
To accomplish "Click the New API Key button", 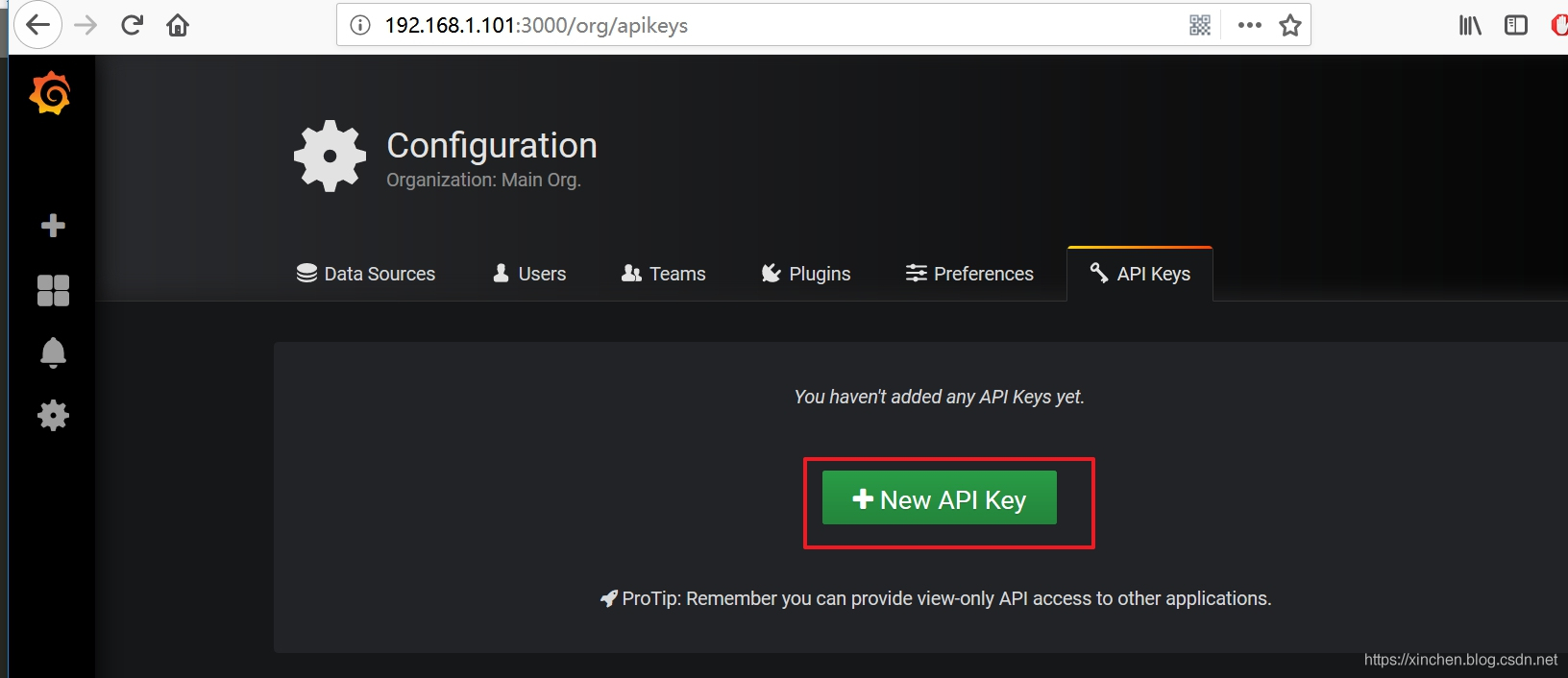I will coord(940,497).
